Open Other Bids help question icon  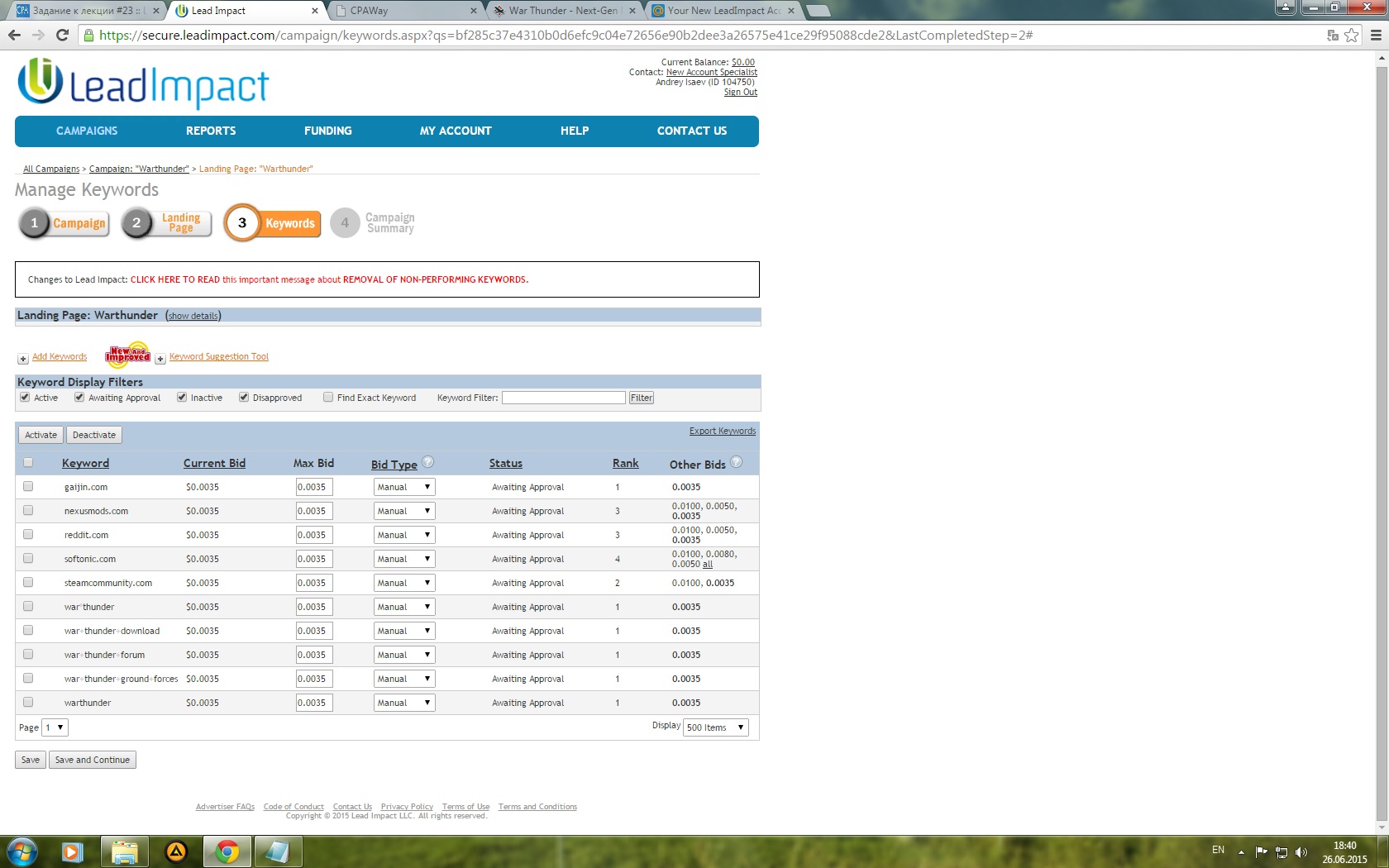pos(737,462)
